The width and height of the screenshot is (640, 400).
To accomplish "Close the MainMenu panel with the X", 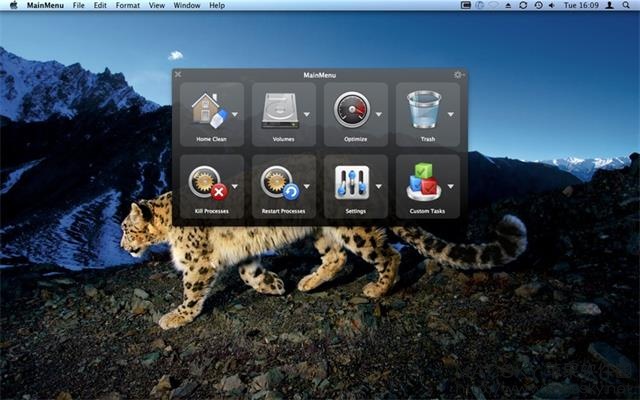I will point(178,74).
